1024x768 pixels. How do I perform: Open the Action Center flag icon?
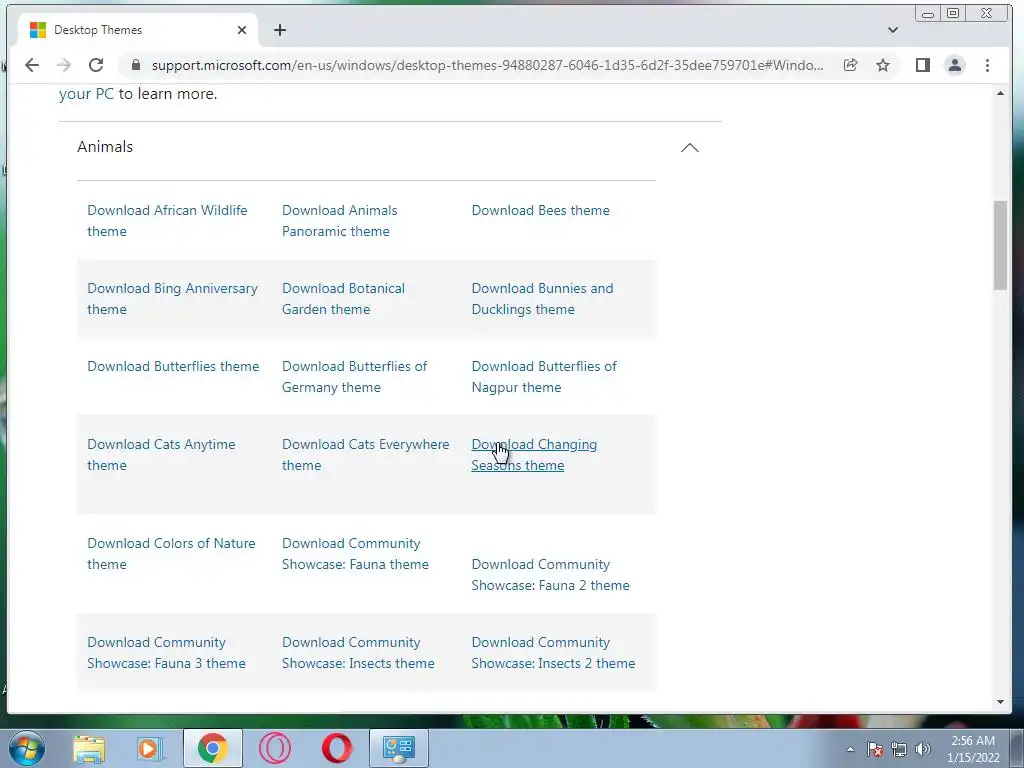pyautogui.click(x=875, y=749)
